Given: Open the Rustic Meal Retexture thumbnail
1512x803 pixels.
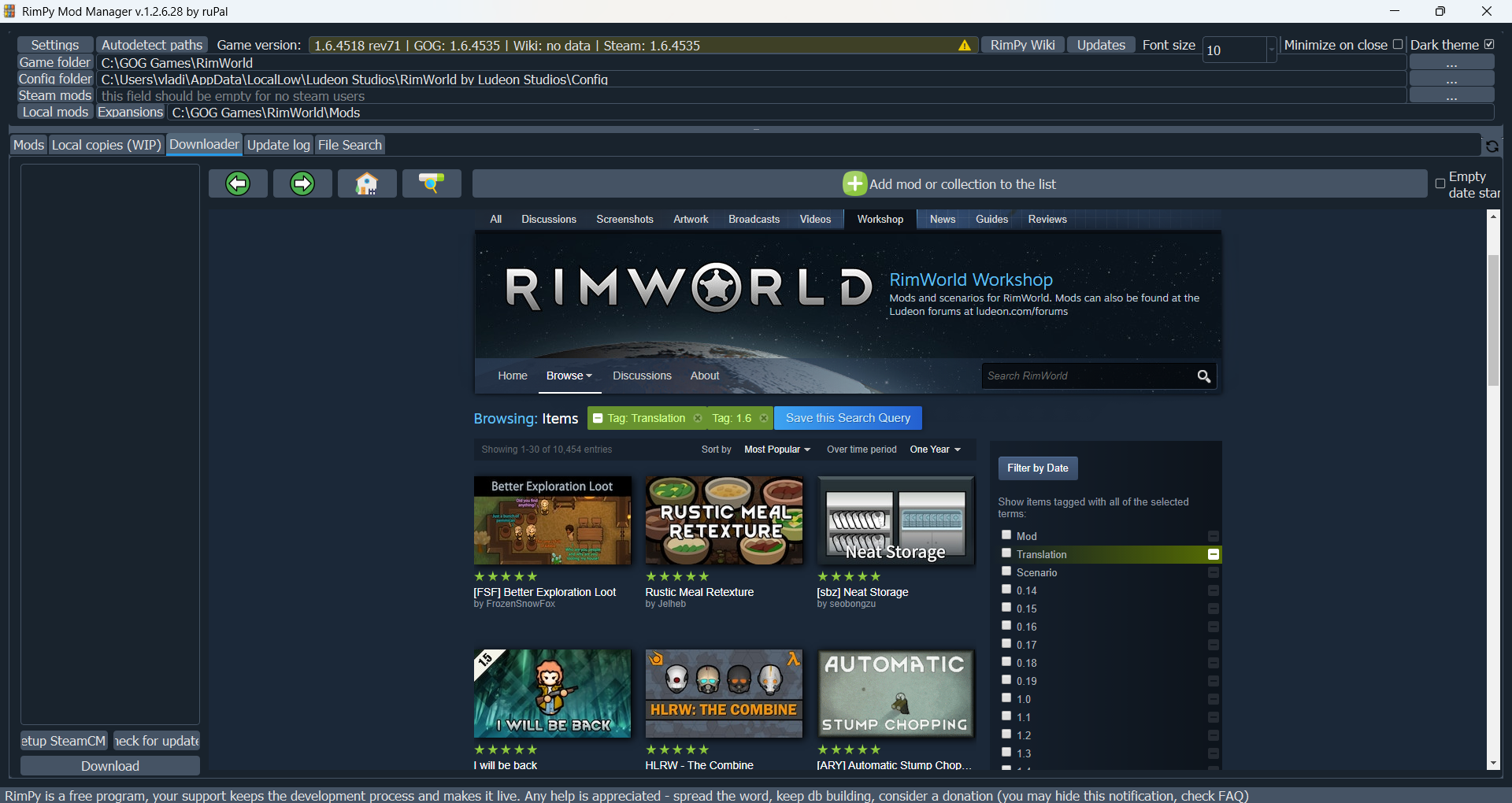Looking at the screenshot, I should pos(724,520).
